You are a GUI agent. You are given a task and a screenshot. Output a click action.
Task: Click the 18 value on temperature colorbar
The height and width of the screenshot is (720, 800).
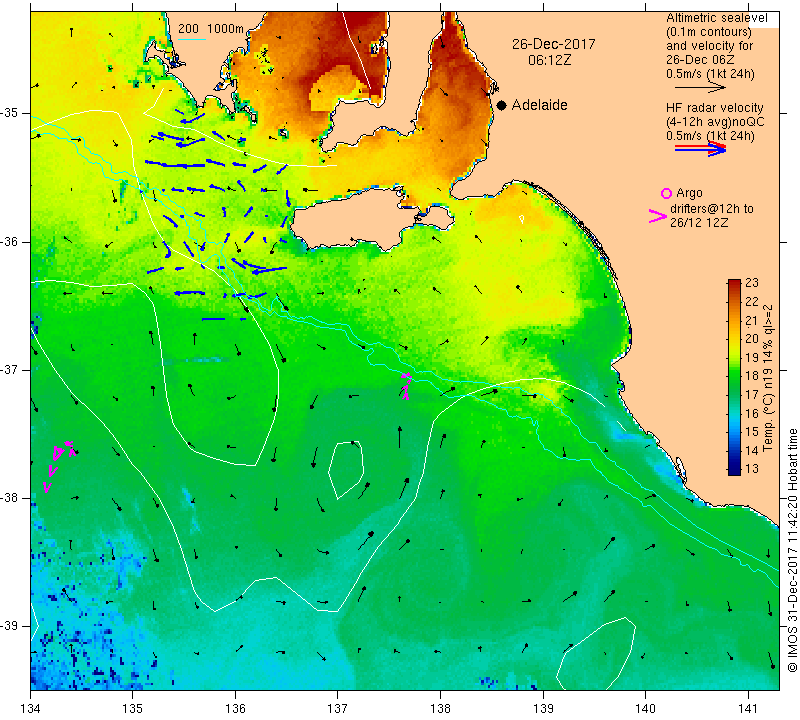752,376
